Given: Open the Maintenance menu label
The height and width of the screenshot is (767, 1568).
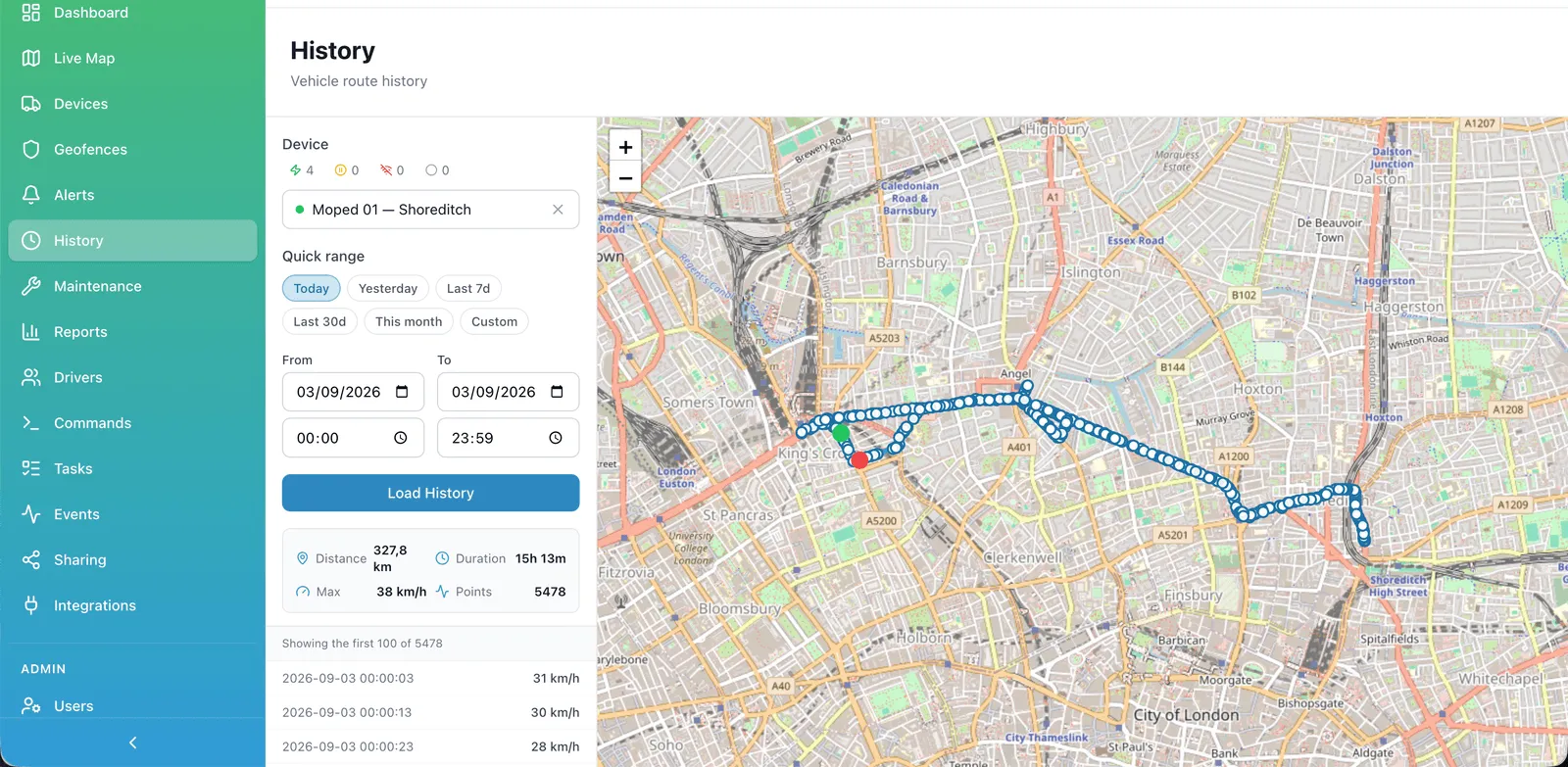Looking at the screenshot, I should (98, 286).
